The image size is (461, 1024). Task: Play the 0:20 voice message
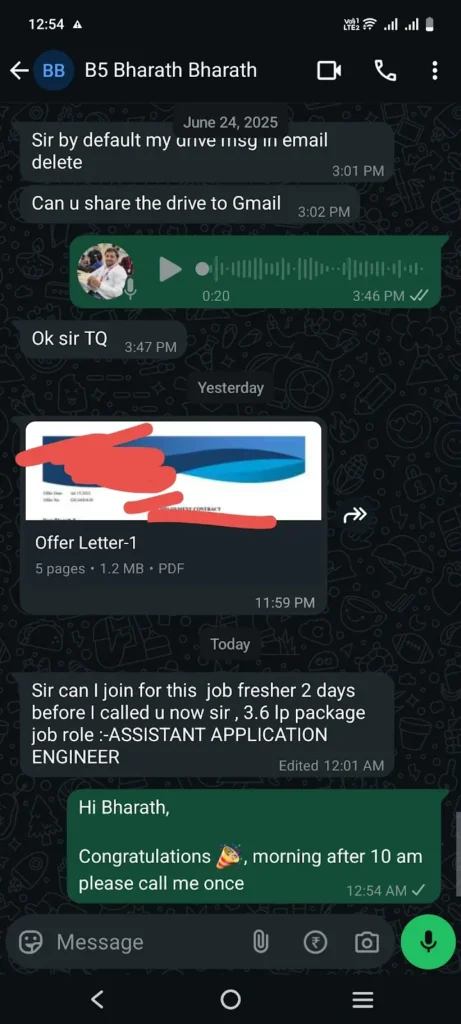coord(170,269)
